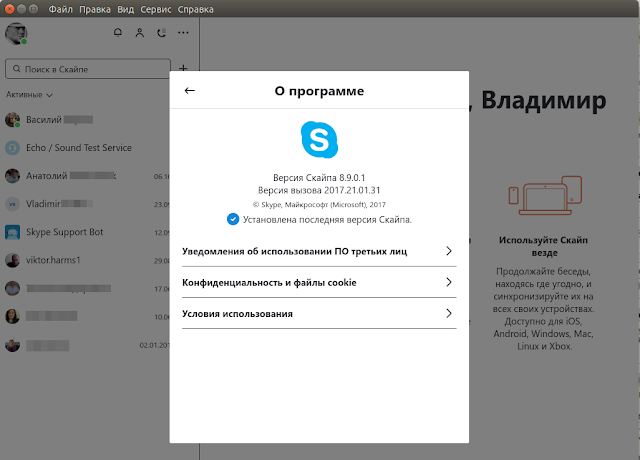Click the Поиск в Скайпе search field
Viewport: 640px width, 460px height.
(x=88, y=69)
